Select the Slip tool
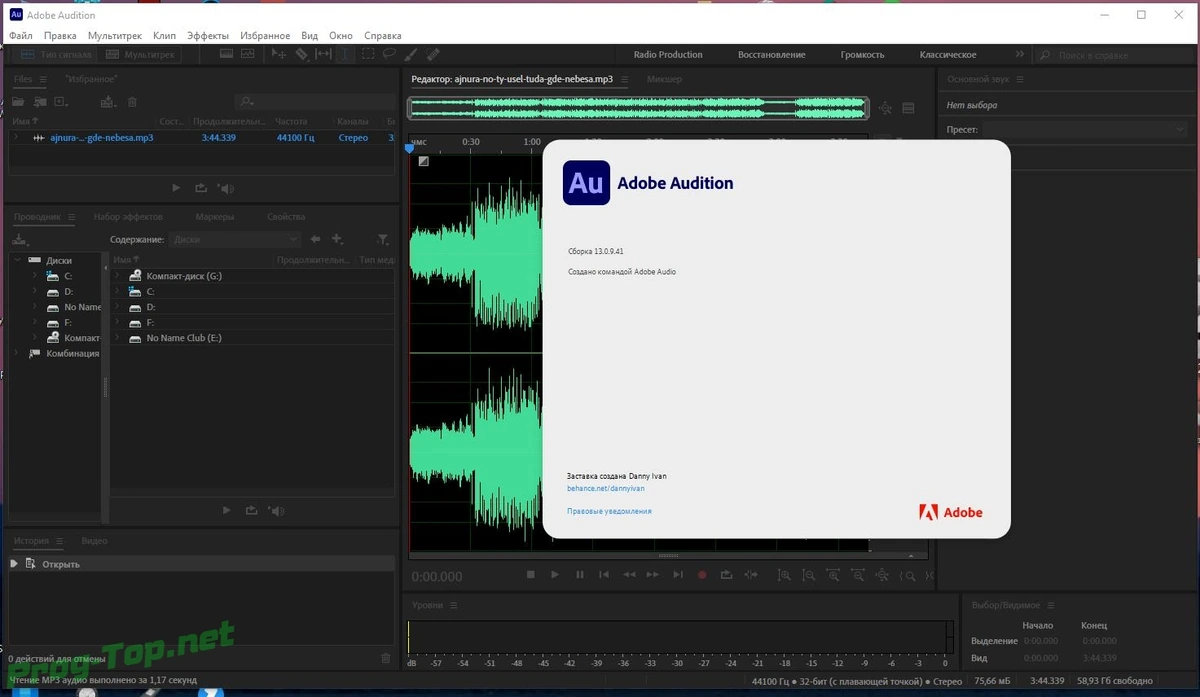Image resolution: width=1200 pixels, height=697 pixels. click(323, 54)
